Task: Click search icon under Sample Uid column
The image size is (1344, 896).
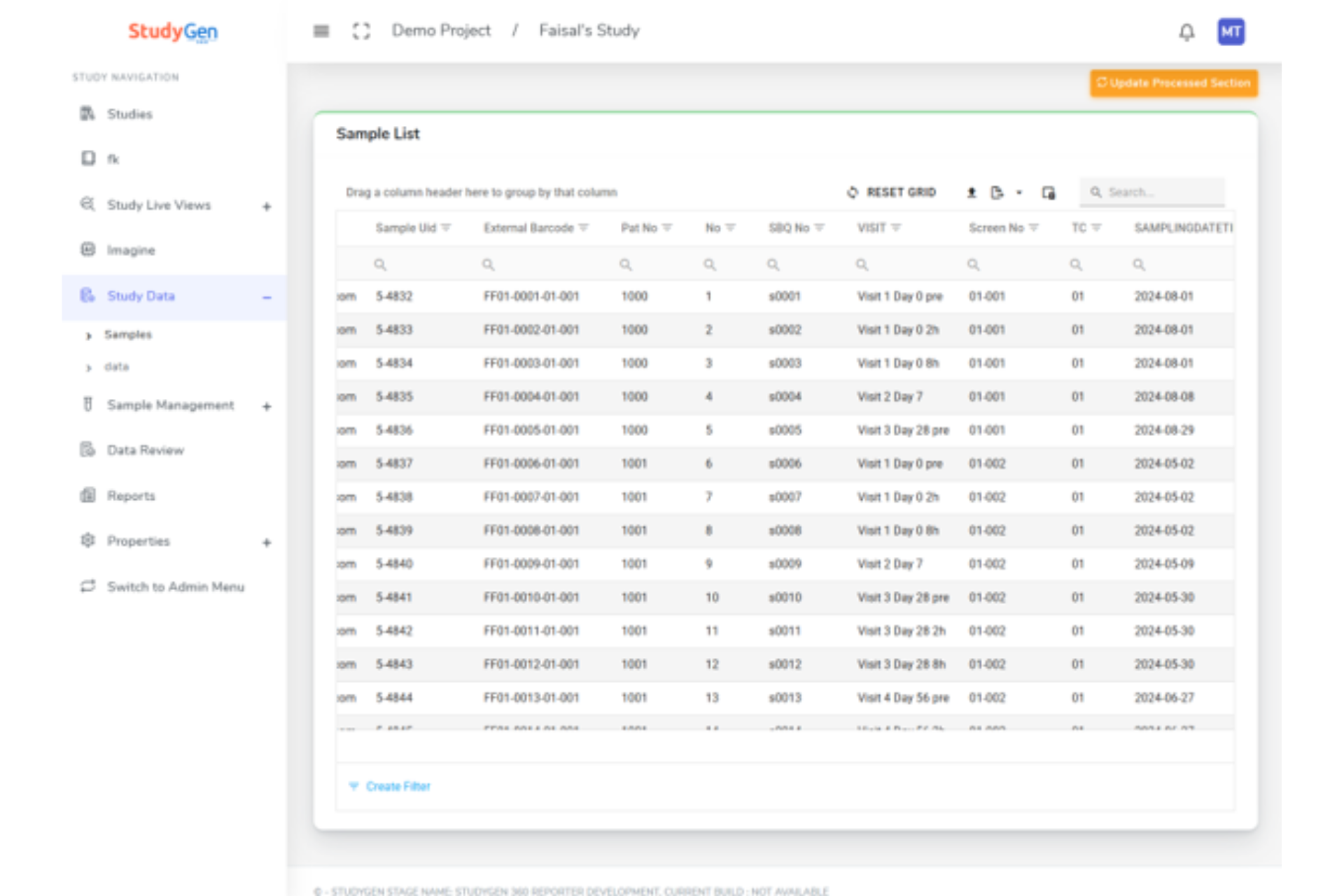Action: click(x=380, y=265)
